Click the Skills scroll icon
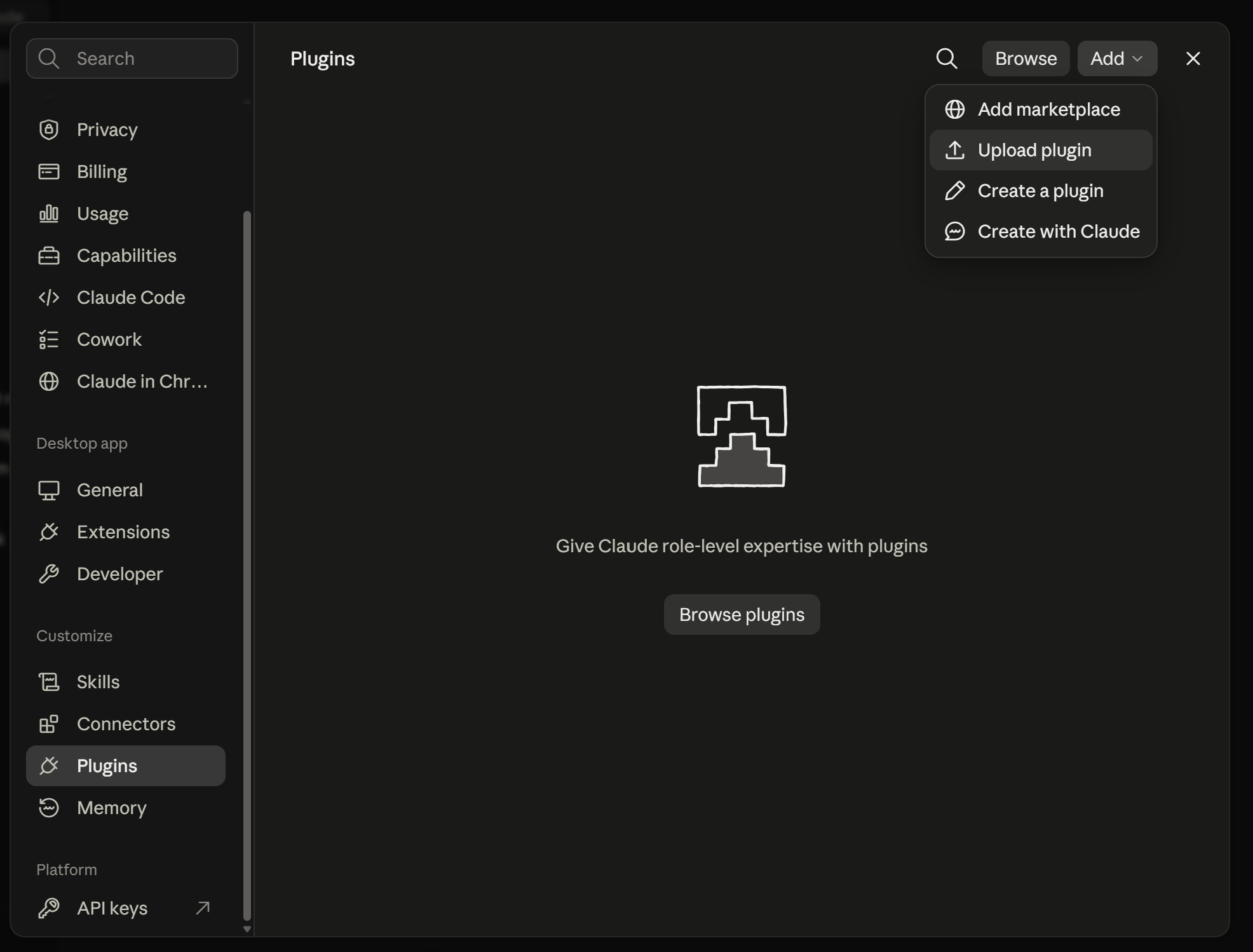 (x=49, y=682)
